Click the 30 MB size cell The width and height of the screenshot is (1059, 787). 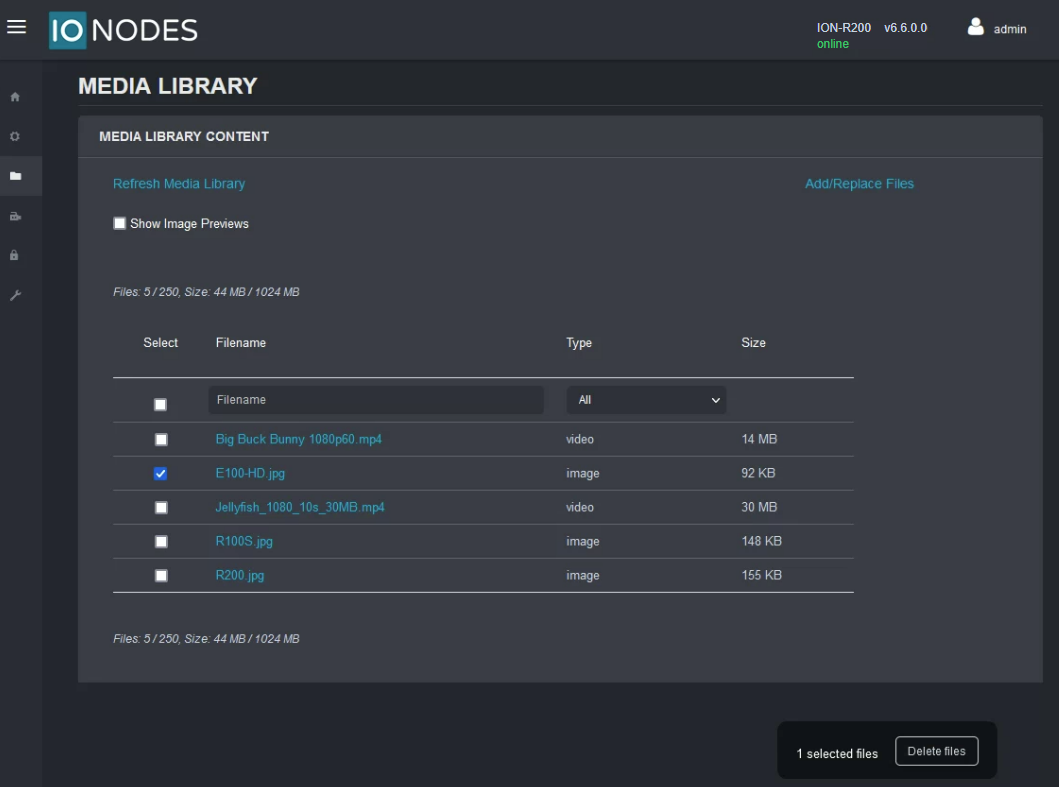(759, 507)
